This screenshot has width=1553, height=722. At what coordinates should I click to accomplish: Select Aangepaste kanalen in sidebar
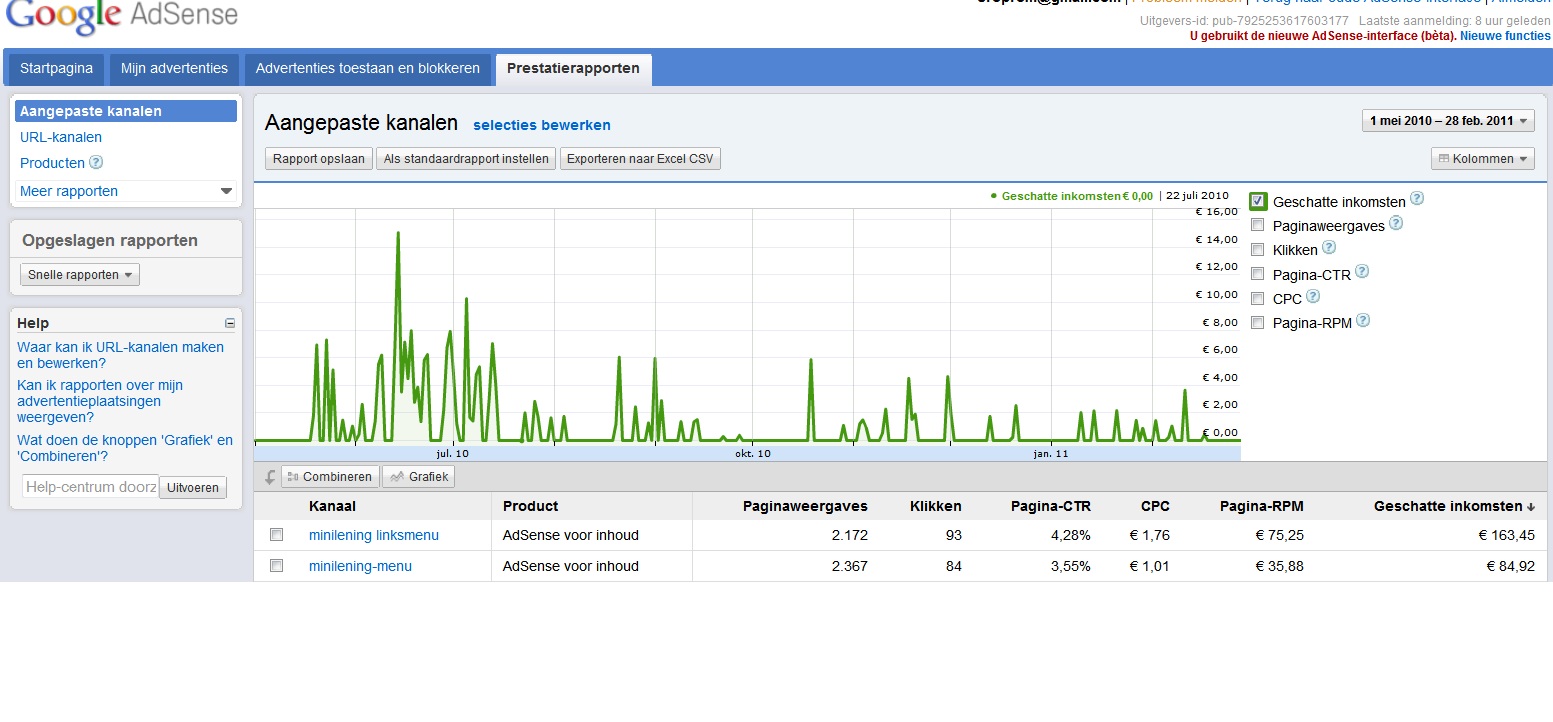pos(126,111)
